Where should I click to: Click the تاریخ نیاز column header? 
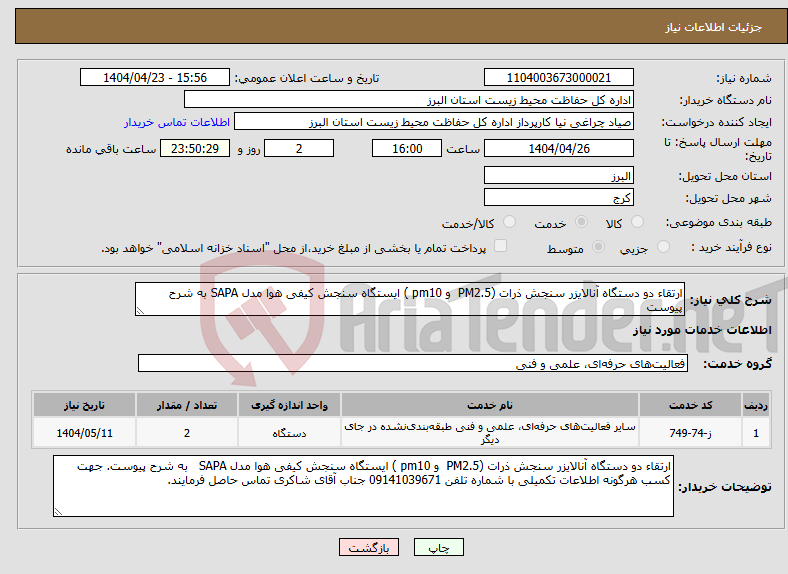84,405
